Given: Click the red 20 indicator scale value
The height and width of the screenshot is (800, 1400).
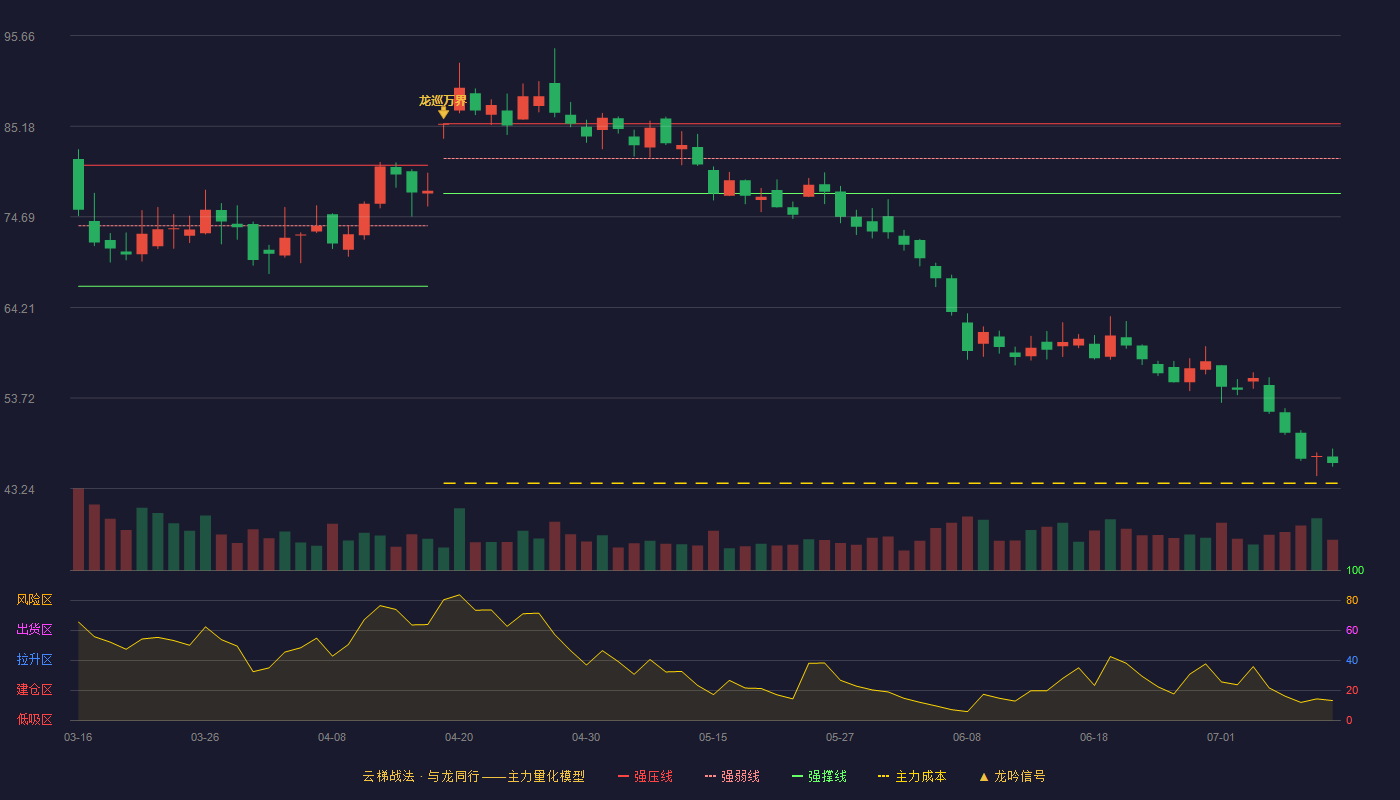Looking at the screenshot, I should point(1352,690).
